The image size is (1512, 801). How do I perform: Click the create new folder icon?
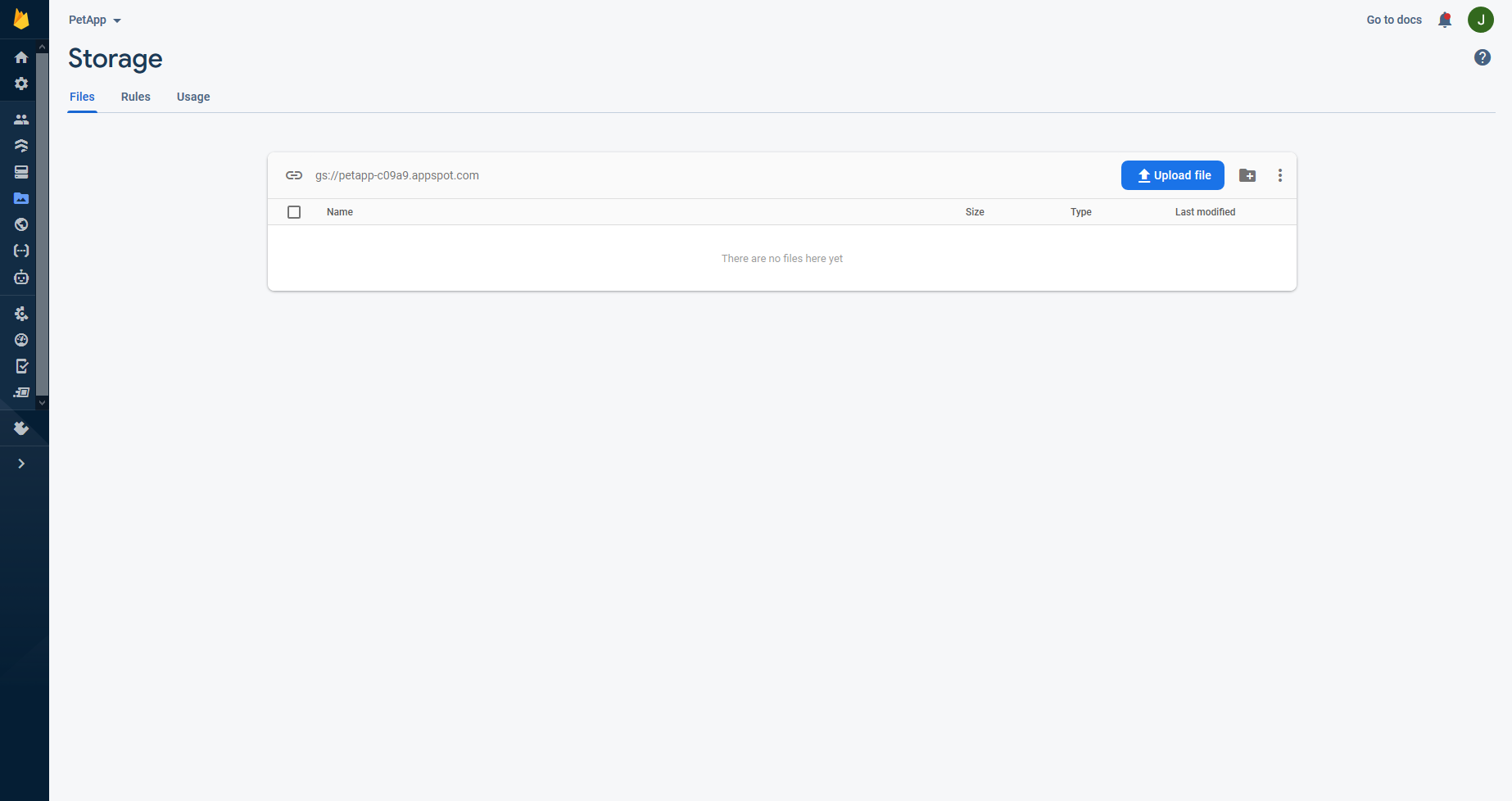pos(1247,175)
